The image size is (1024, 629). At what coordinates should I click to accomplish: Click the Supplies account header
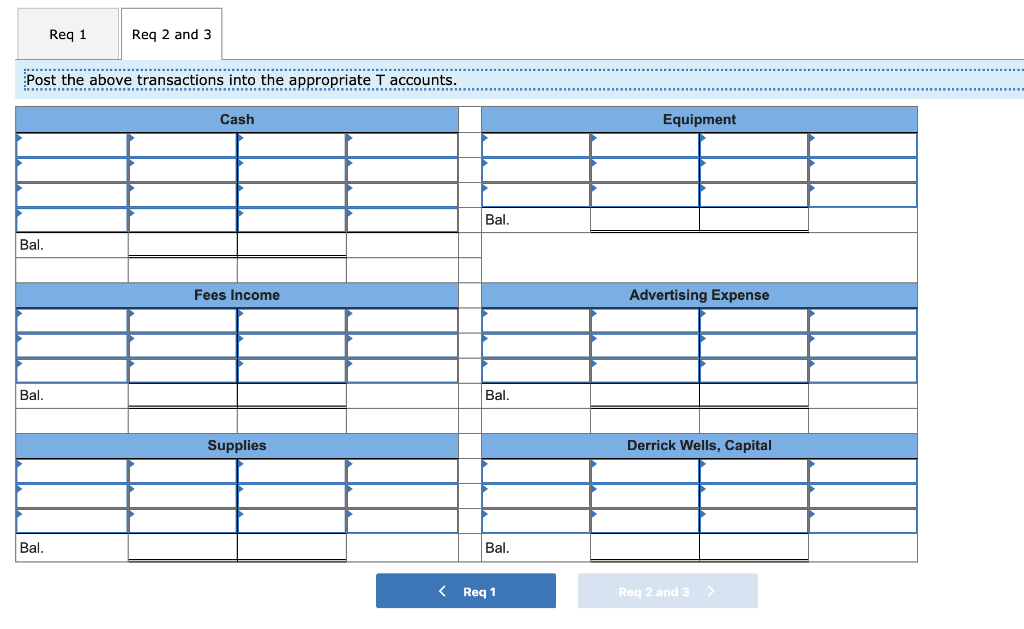(237, 445)
